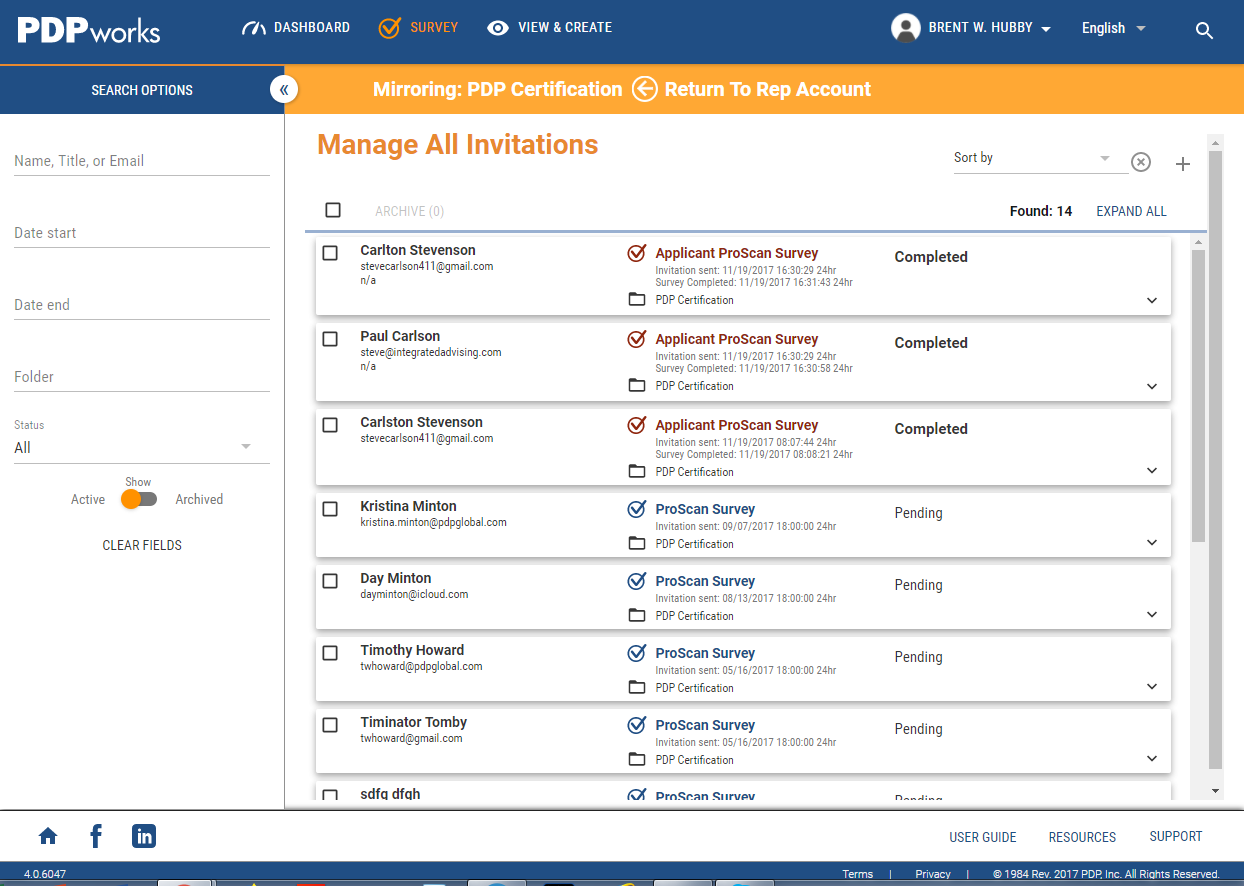Check the Timothy Howard invitation checkbox
Screen dimensions: 1244x886
(x=330, y=653)
